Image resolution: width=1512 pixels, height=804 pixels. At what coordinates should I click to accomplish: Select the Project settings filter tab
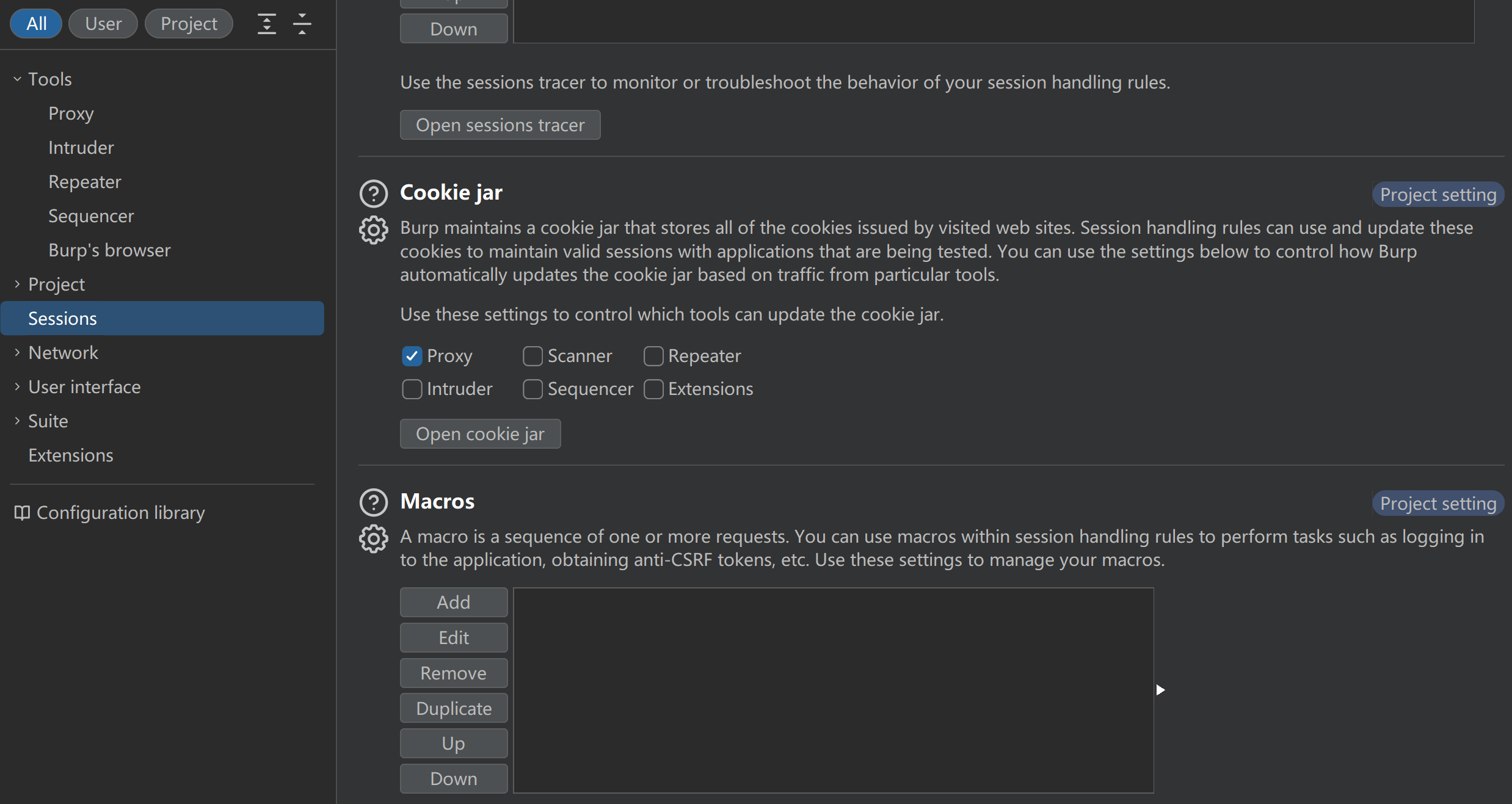pos(189,24)
